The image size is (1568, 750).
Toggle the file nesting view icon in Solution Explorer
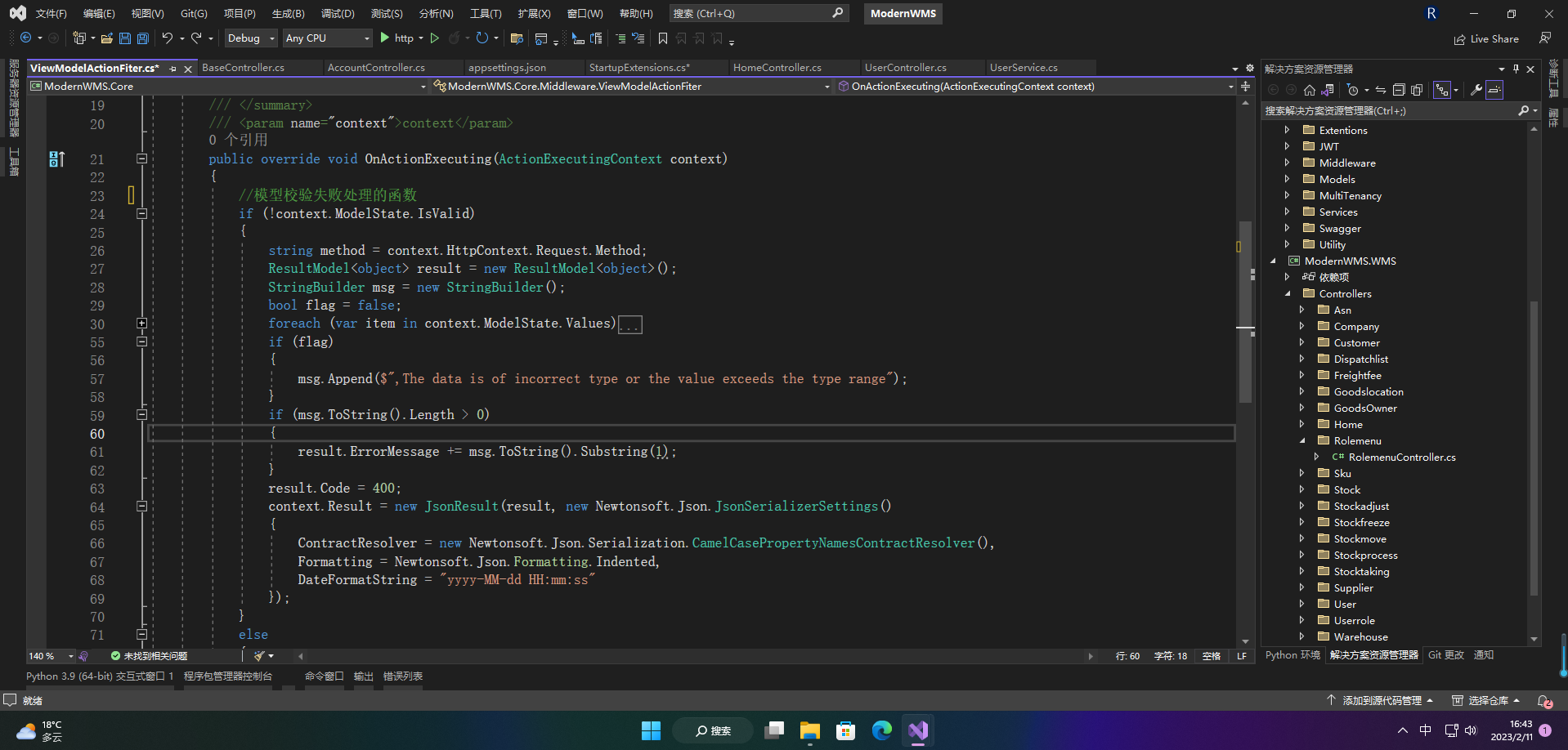coord(1442,90)
